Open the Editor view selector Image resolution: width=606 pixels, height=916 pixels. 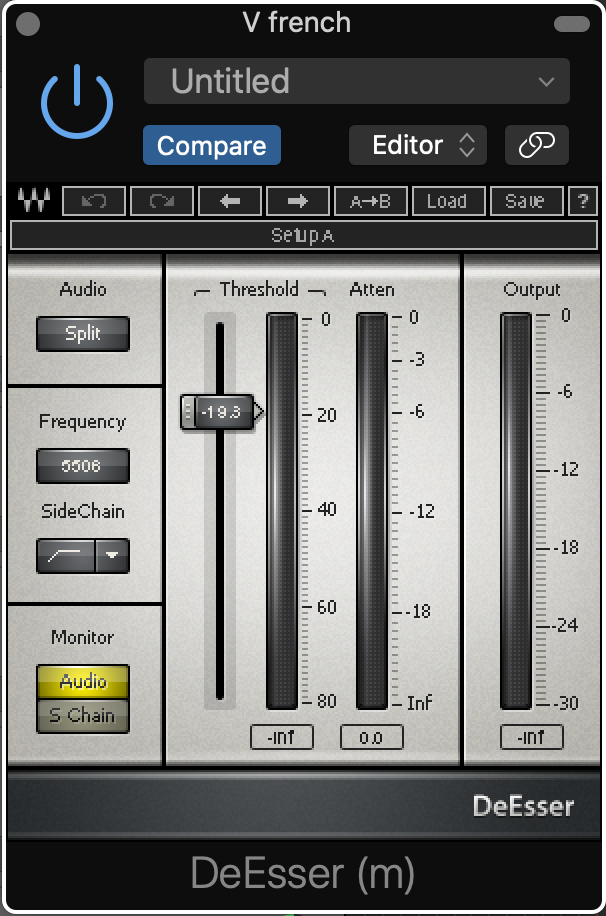pos(418,145)
